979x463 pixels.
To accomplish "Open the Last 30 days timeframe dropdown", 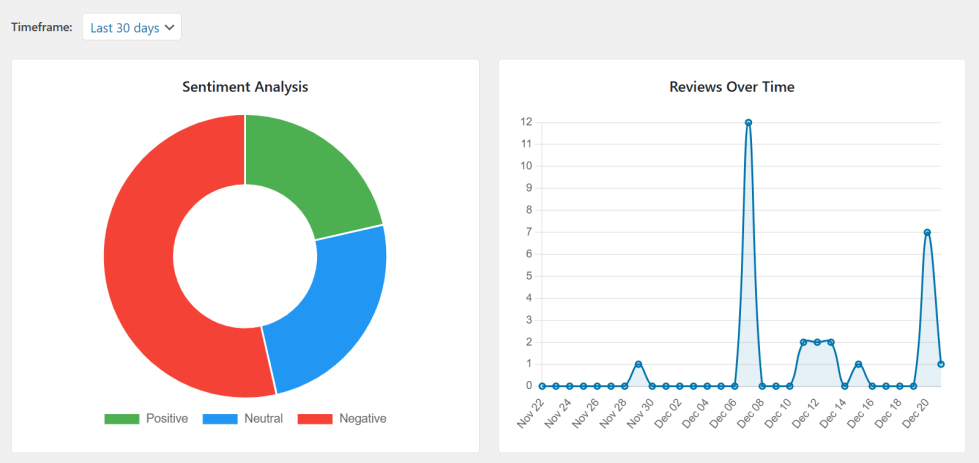I will coord(132,28).
